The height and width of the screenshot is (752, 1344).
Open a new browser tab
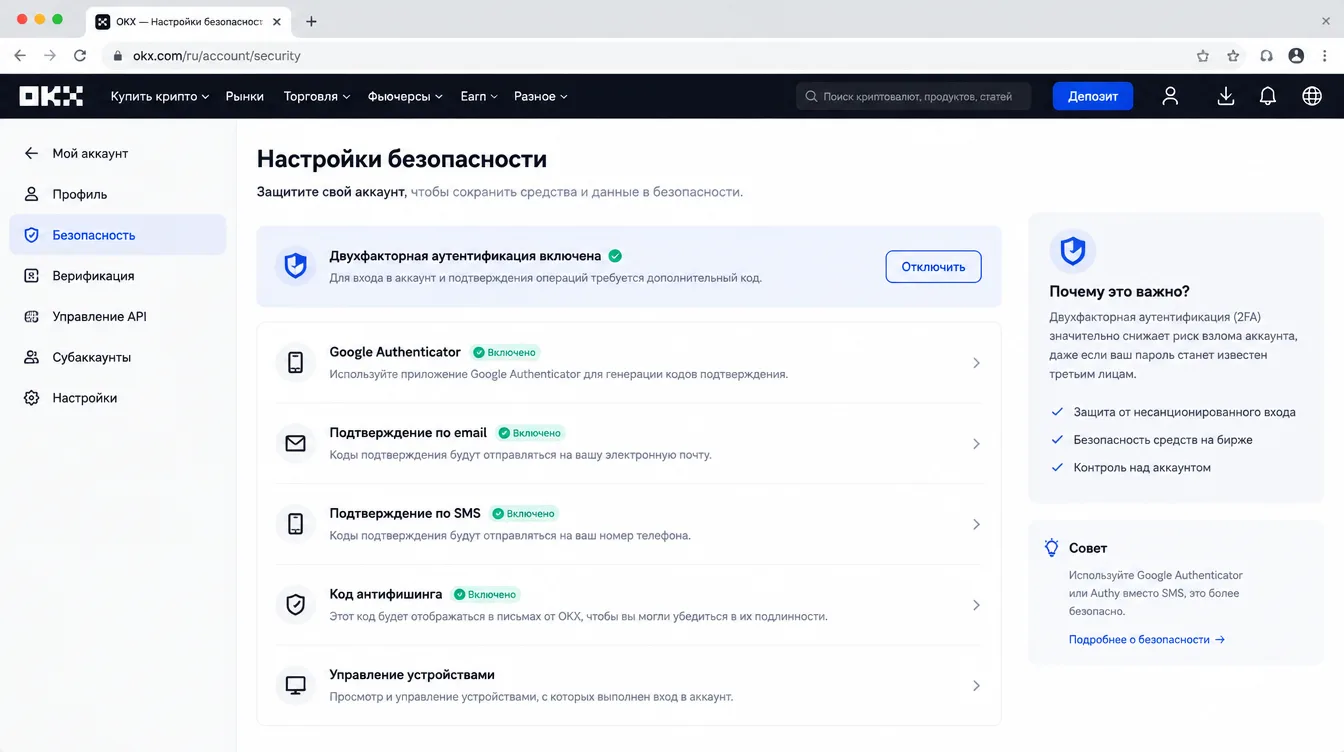[x=311, y=21]
